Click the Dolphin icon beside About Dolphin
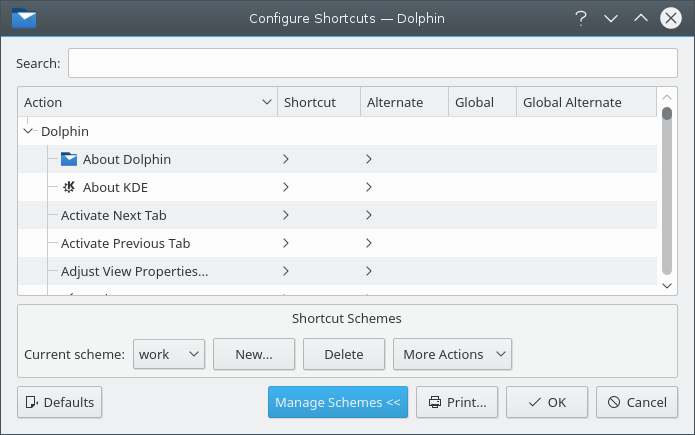 (69, 159)
